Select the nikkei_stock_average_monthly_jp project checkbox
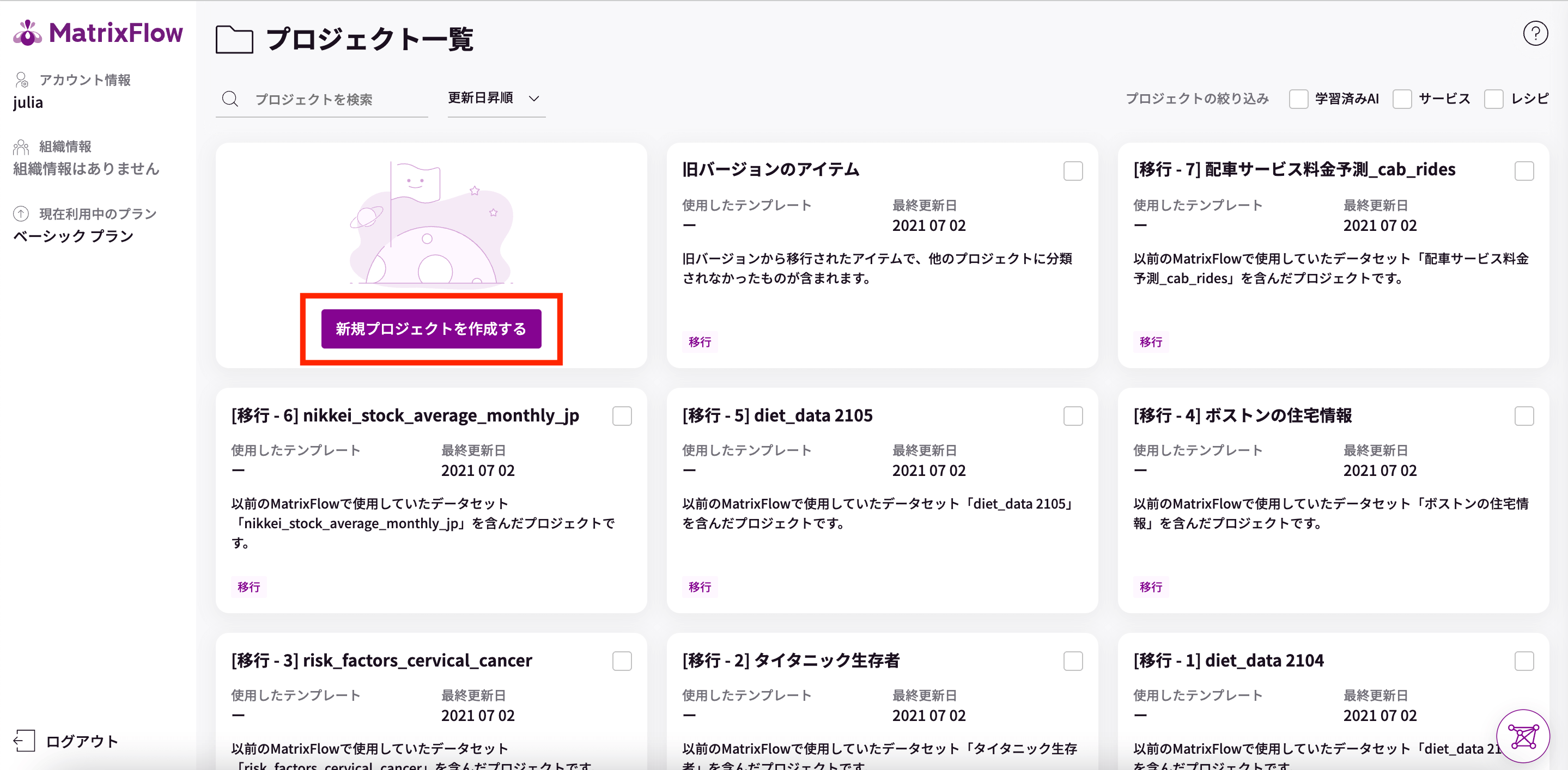This screenshot has width=1568, height=770. pyautogui.click(x=622, y=416)
